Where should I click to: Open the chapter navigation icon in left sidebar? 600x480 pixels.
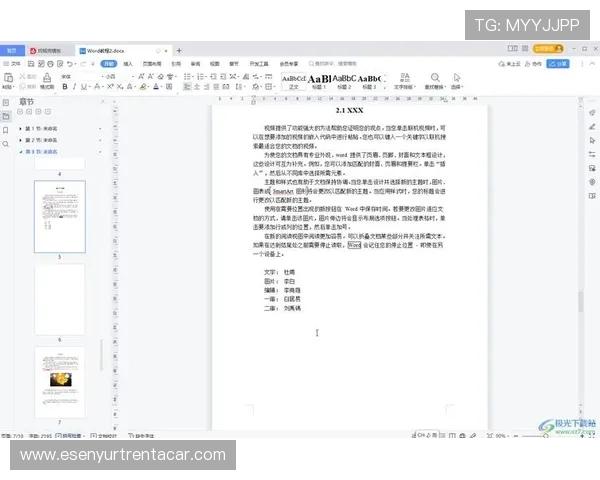pos(6,116)
